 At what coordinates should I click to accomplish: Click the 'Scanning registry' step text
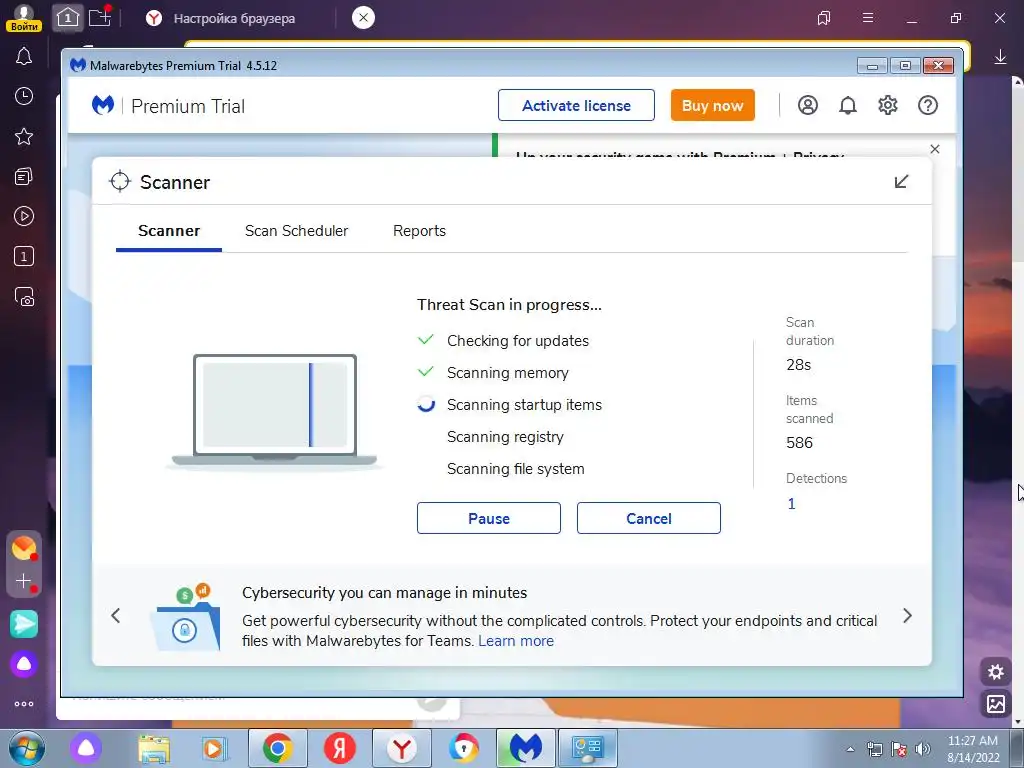505,437
